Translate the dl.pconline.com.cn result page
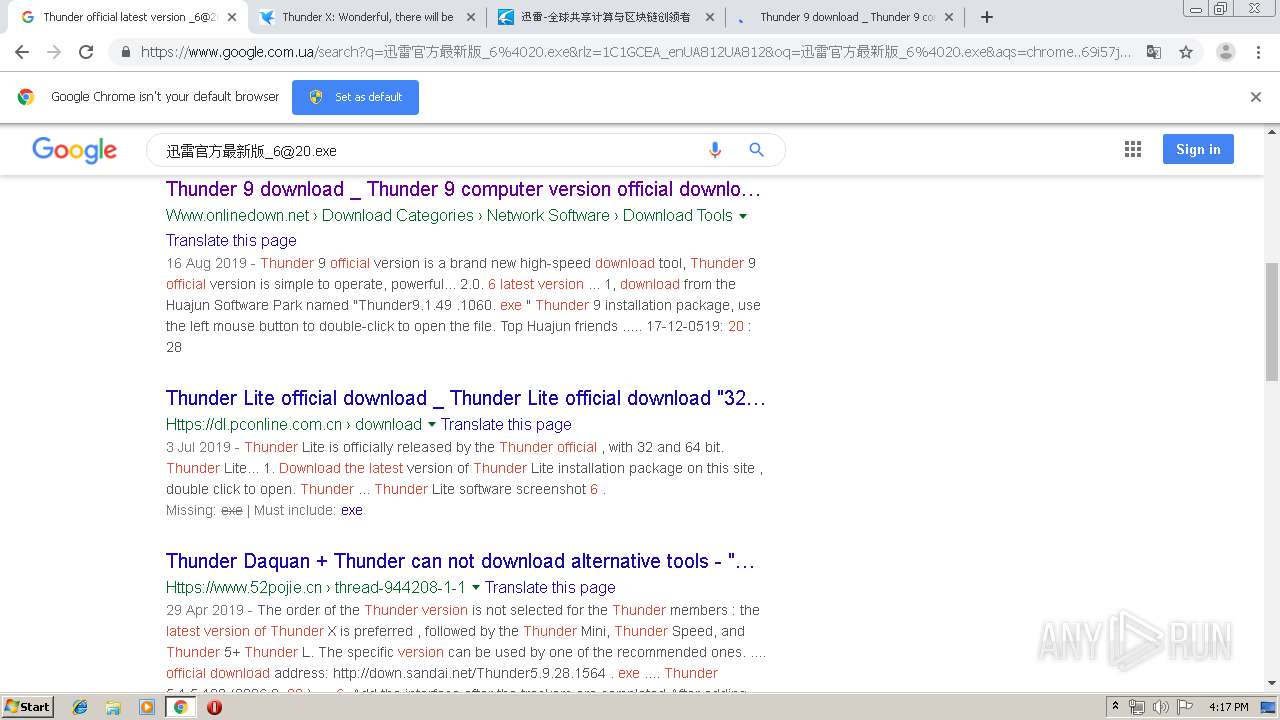1280x720 pixels. point(506,424)
